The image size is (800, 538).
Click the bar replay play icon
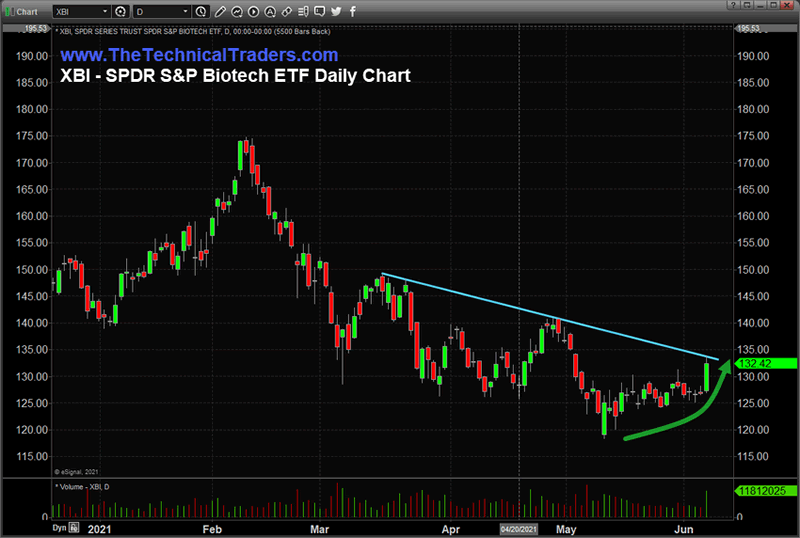click(253, 11)
